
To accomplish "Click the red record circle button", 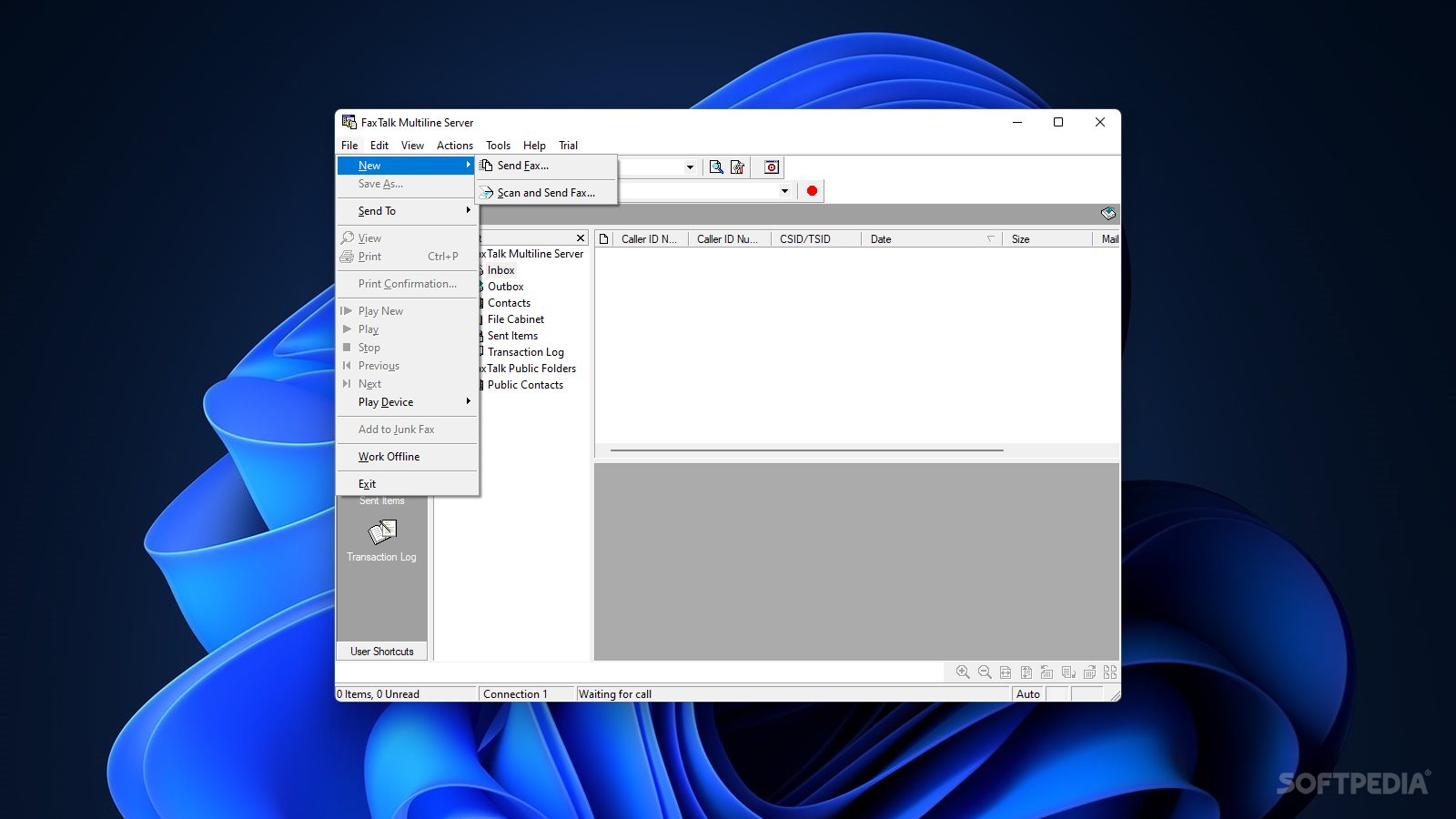I will coord(812,191).
